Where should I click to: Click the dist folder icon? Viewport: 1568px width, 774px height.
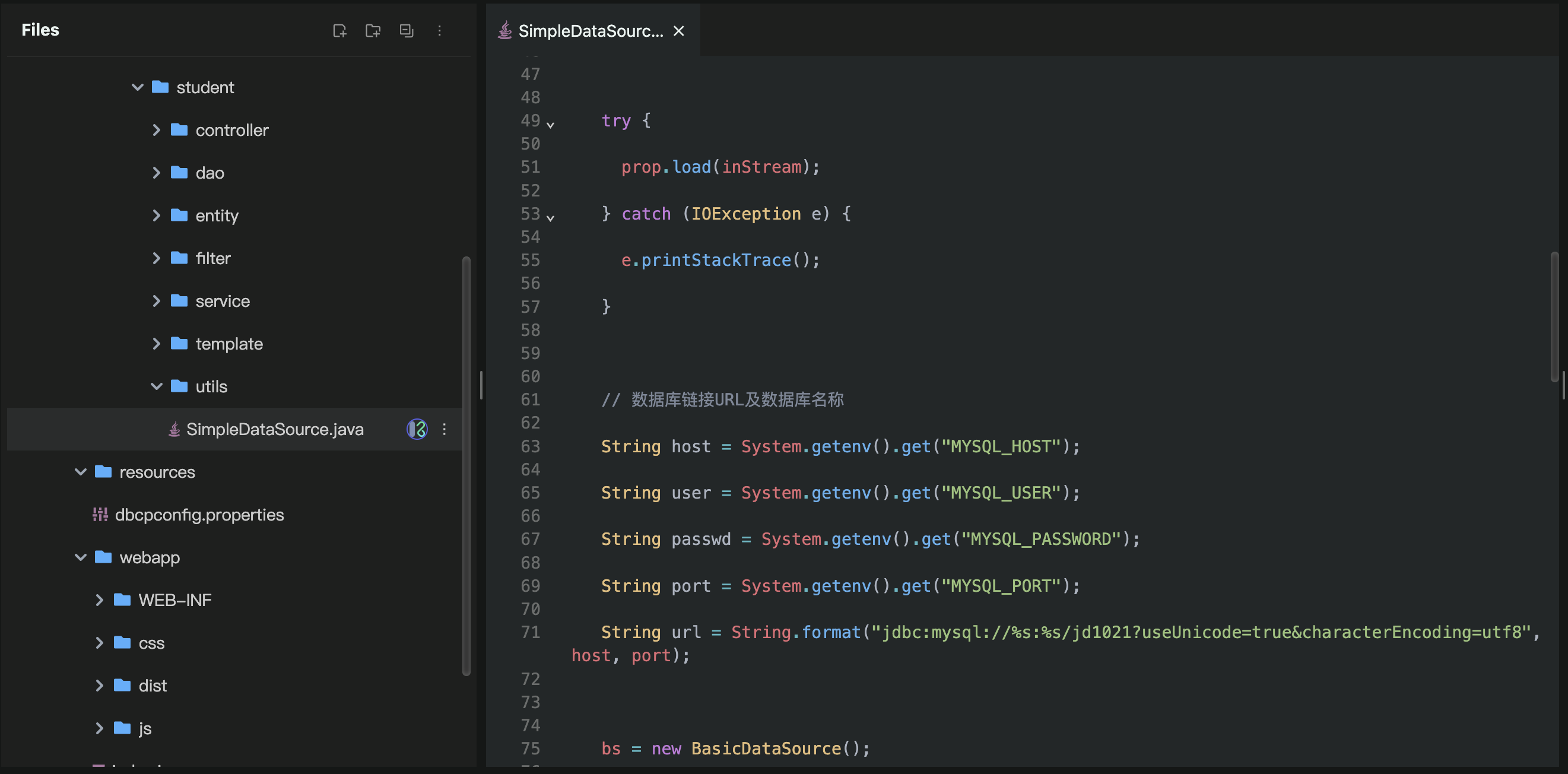pos(122,685)
